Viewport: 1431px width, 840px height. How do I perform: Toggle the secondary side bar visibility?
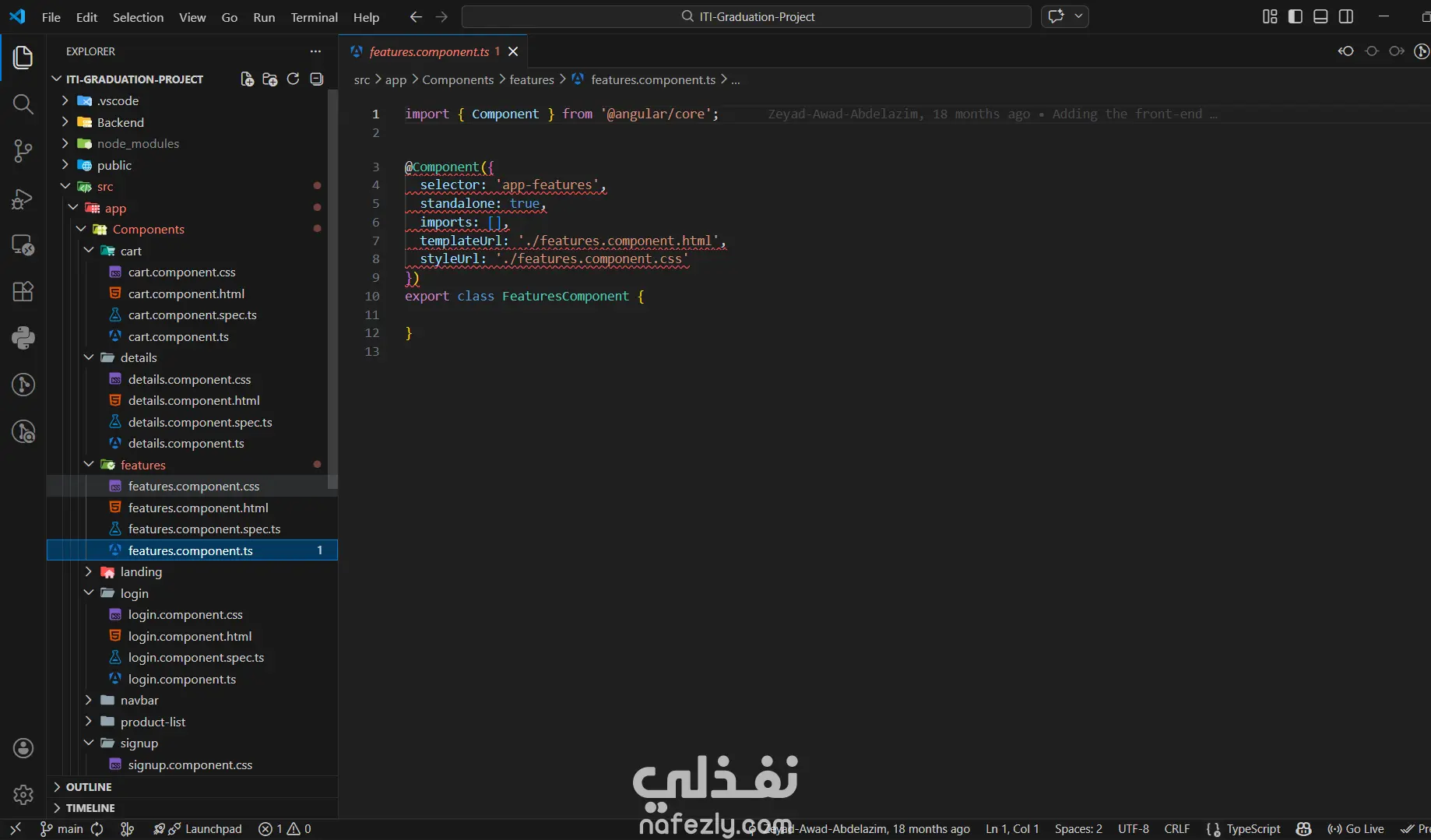(1346, 16)
